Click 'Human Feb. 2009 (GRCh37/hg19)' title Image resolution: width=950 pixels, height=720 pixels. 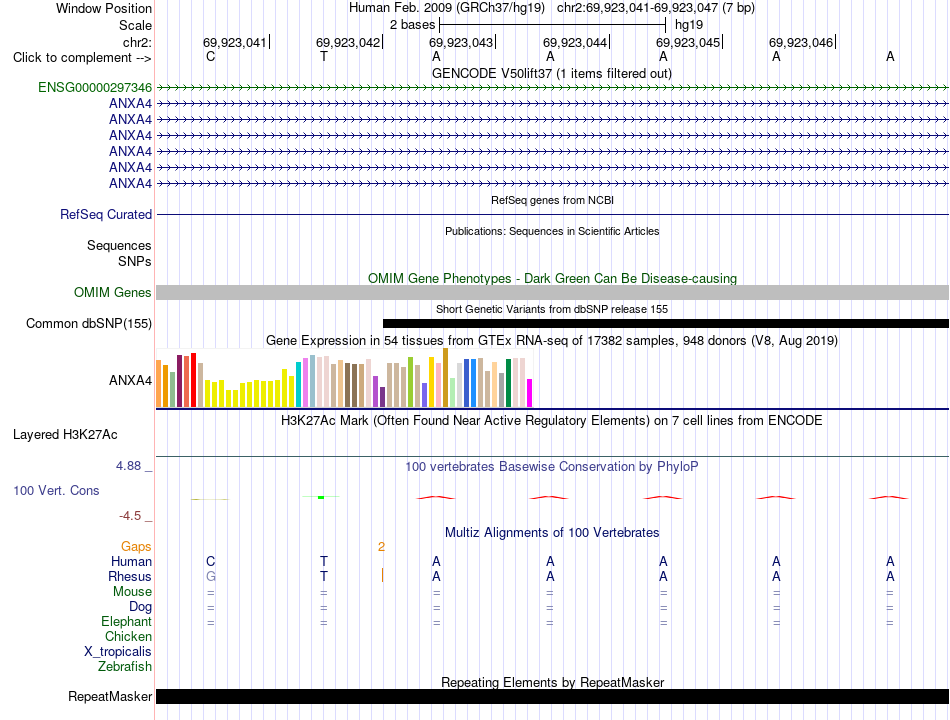tap(447, 8)
